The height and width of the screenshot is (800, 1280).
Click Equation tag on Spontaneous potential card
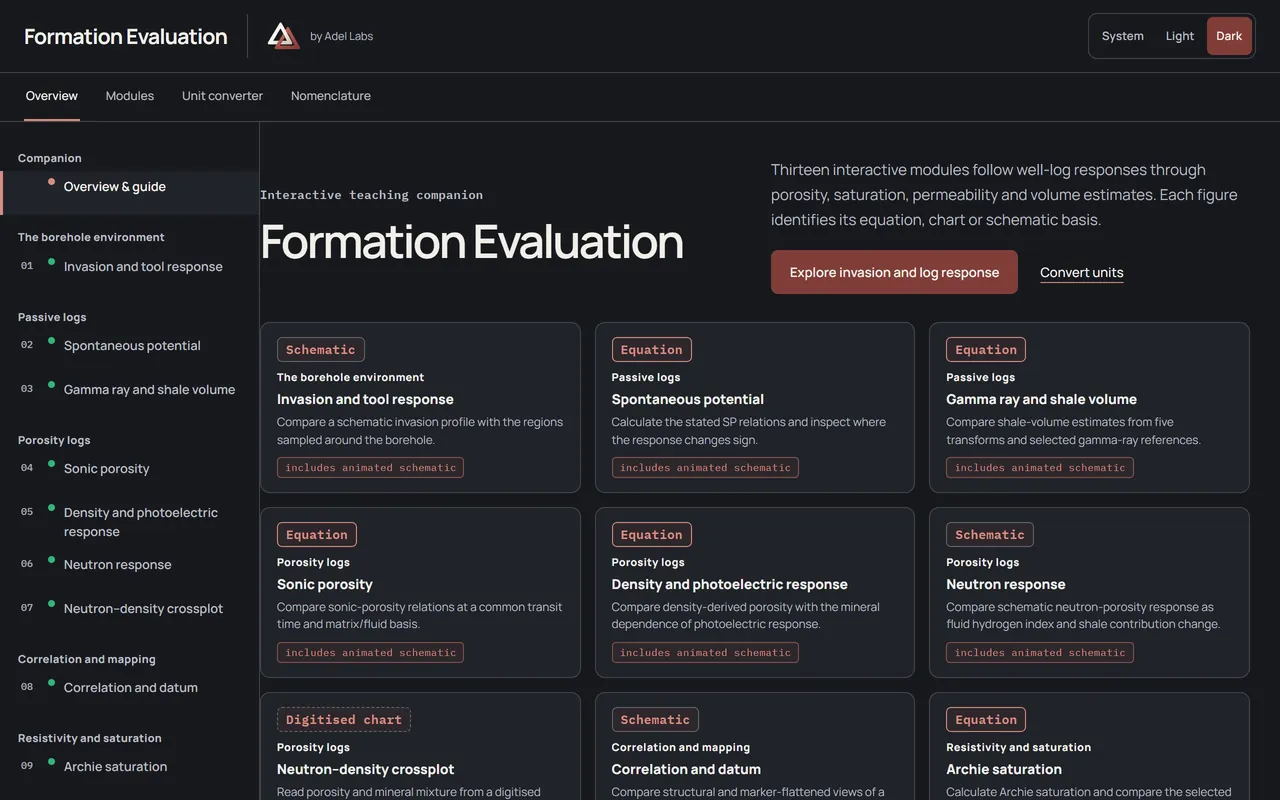(651, 350)
